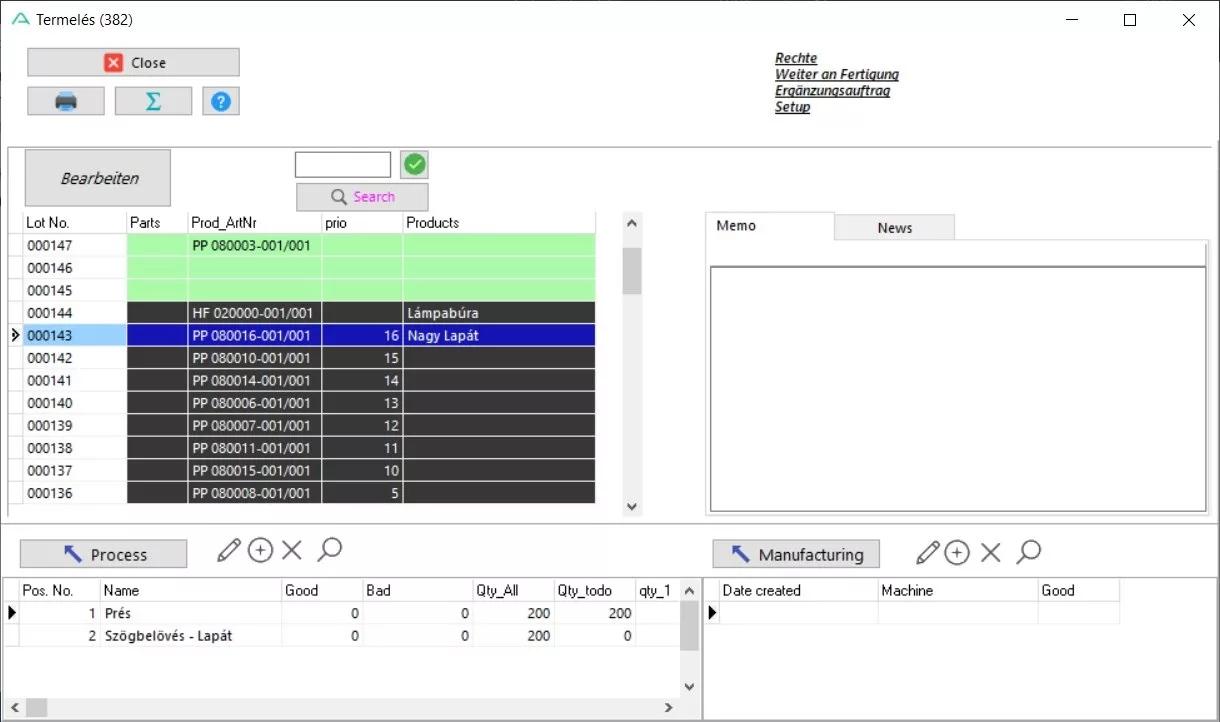This screenshot has width=1220, height=722.
Task: Select the Memo tab
Action: (737, 226)
